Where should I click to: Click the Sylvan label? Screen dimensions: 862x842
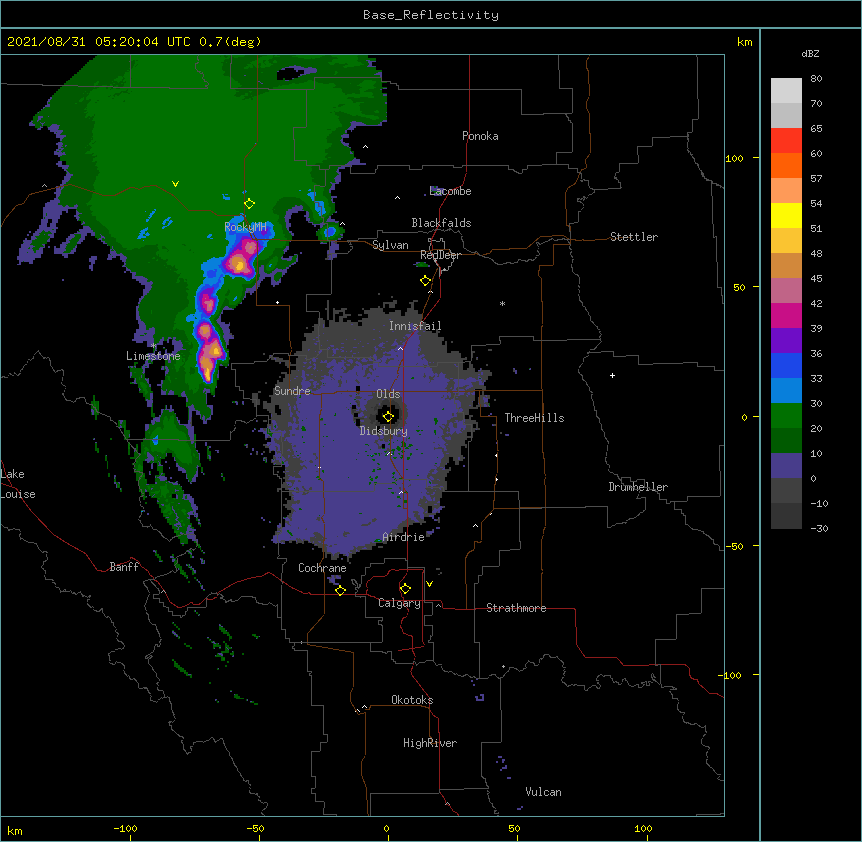point(390,245)
